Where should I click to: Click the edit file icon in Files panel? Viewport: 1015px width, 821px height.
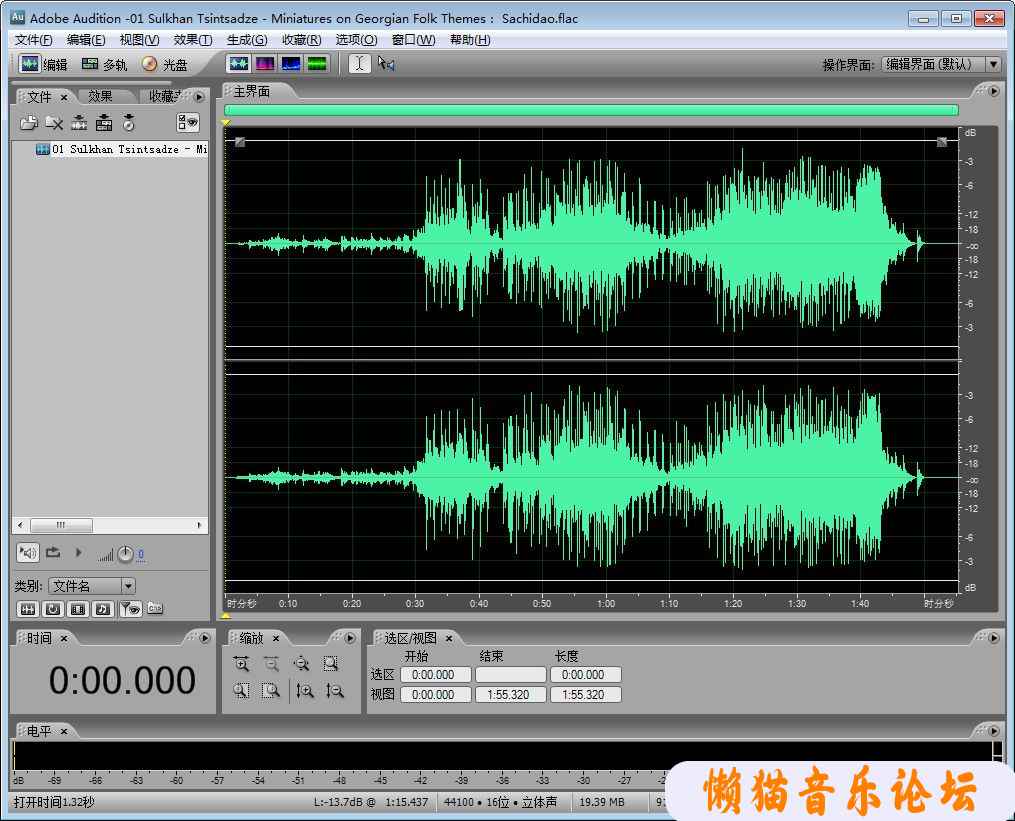tap(79, 122)
